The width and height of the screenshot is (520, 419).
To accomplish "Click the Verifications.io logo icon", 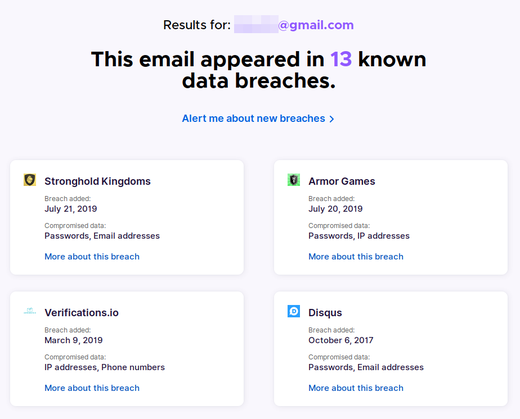I will [x=30, y=311].
